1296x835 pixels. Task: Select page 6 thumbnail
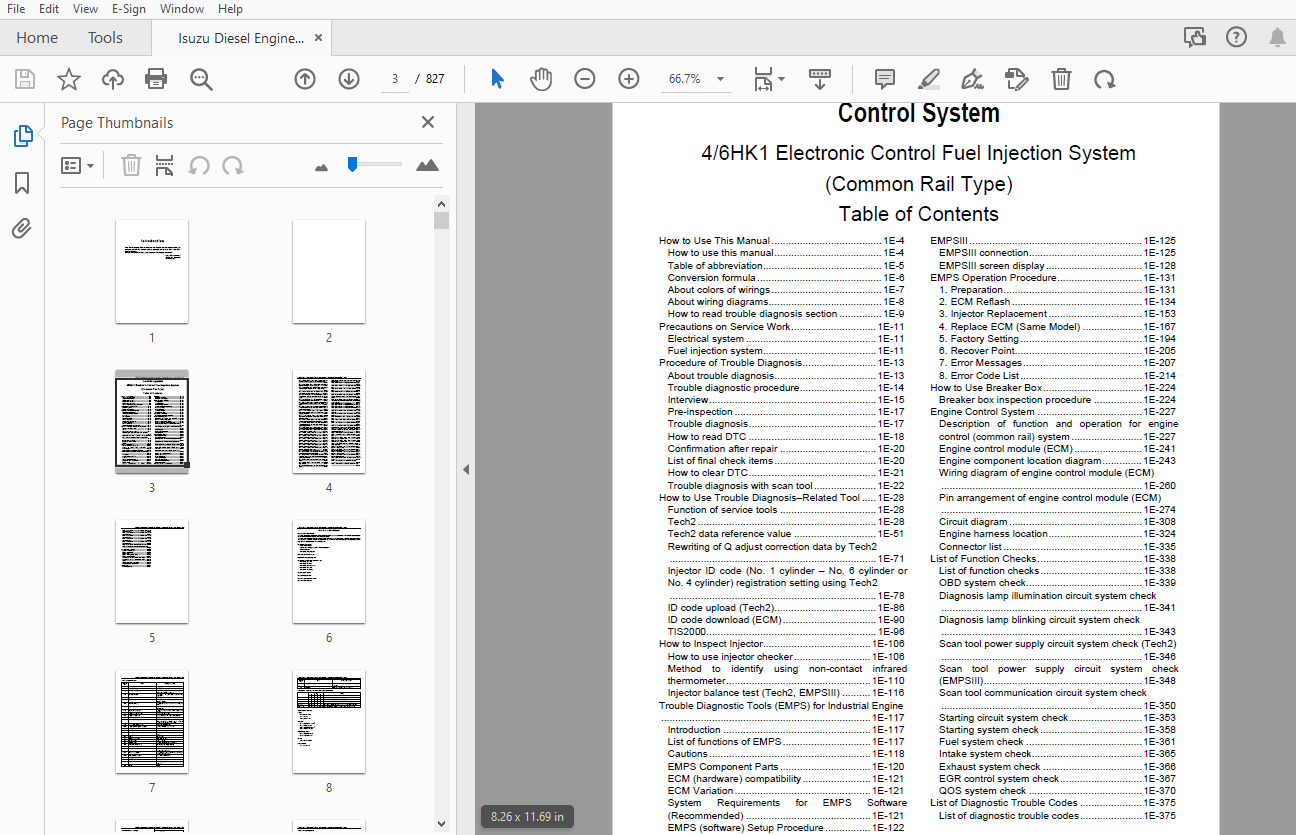(x=329, y=571)
